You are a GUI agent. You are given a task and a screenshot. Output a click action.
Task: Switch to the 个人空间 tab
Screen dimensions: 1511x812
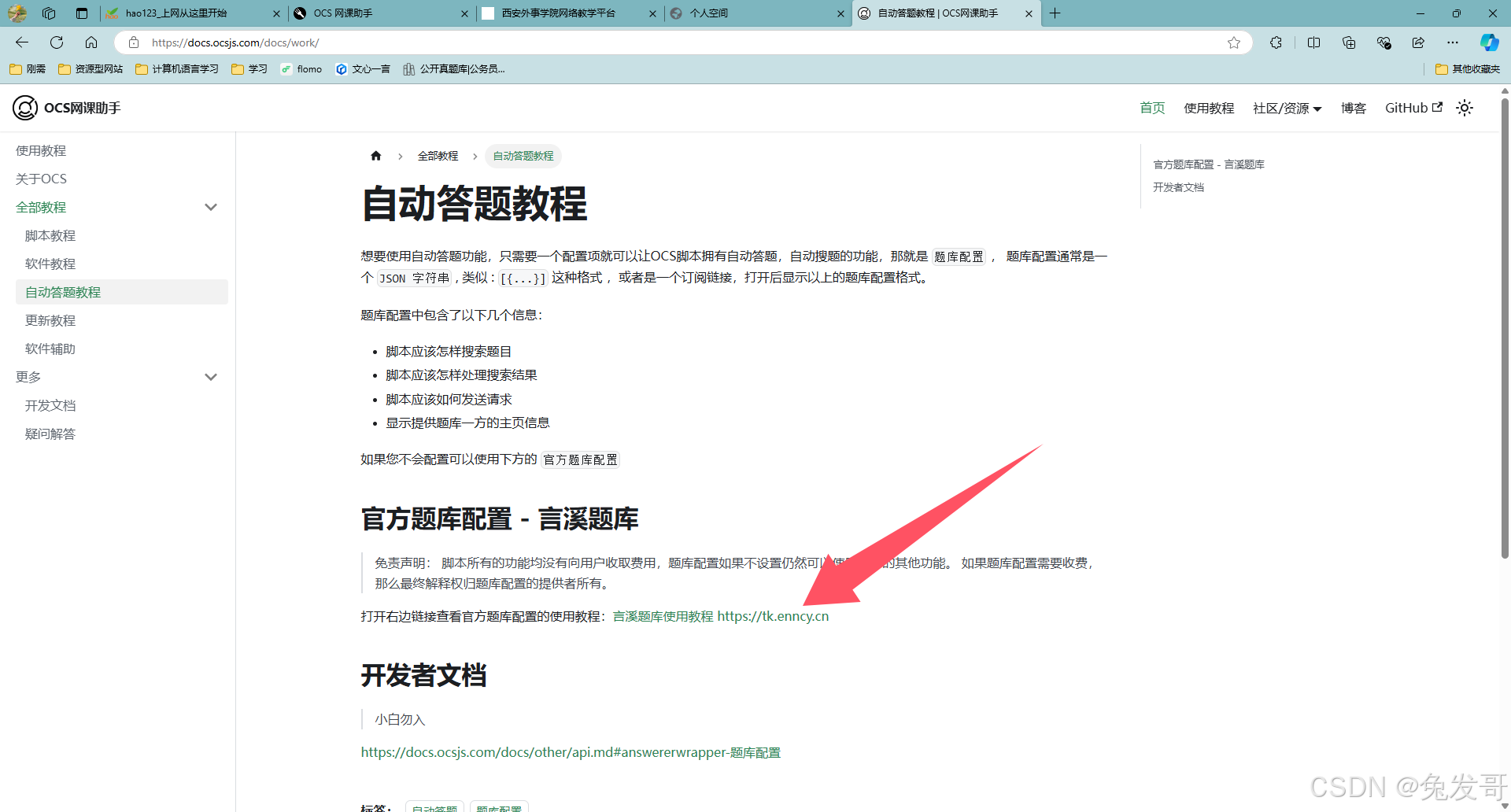(757, 13)
